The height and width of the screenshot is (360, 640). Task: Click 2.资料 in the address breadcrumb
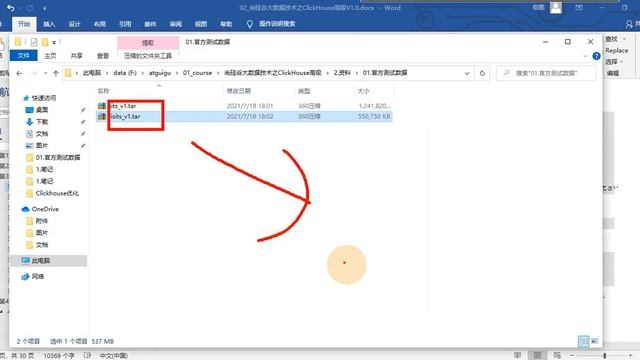click(342, 73)
